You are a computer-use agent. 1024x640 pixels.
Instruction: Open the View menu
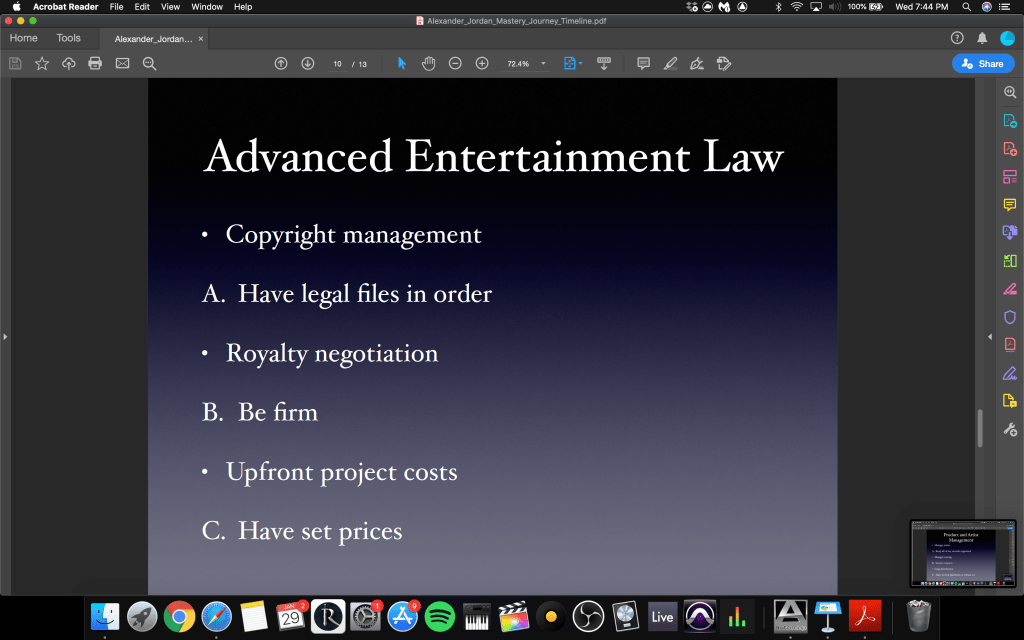pos(170,7)
